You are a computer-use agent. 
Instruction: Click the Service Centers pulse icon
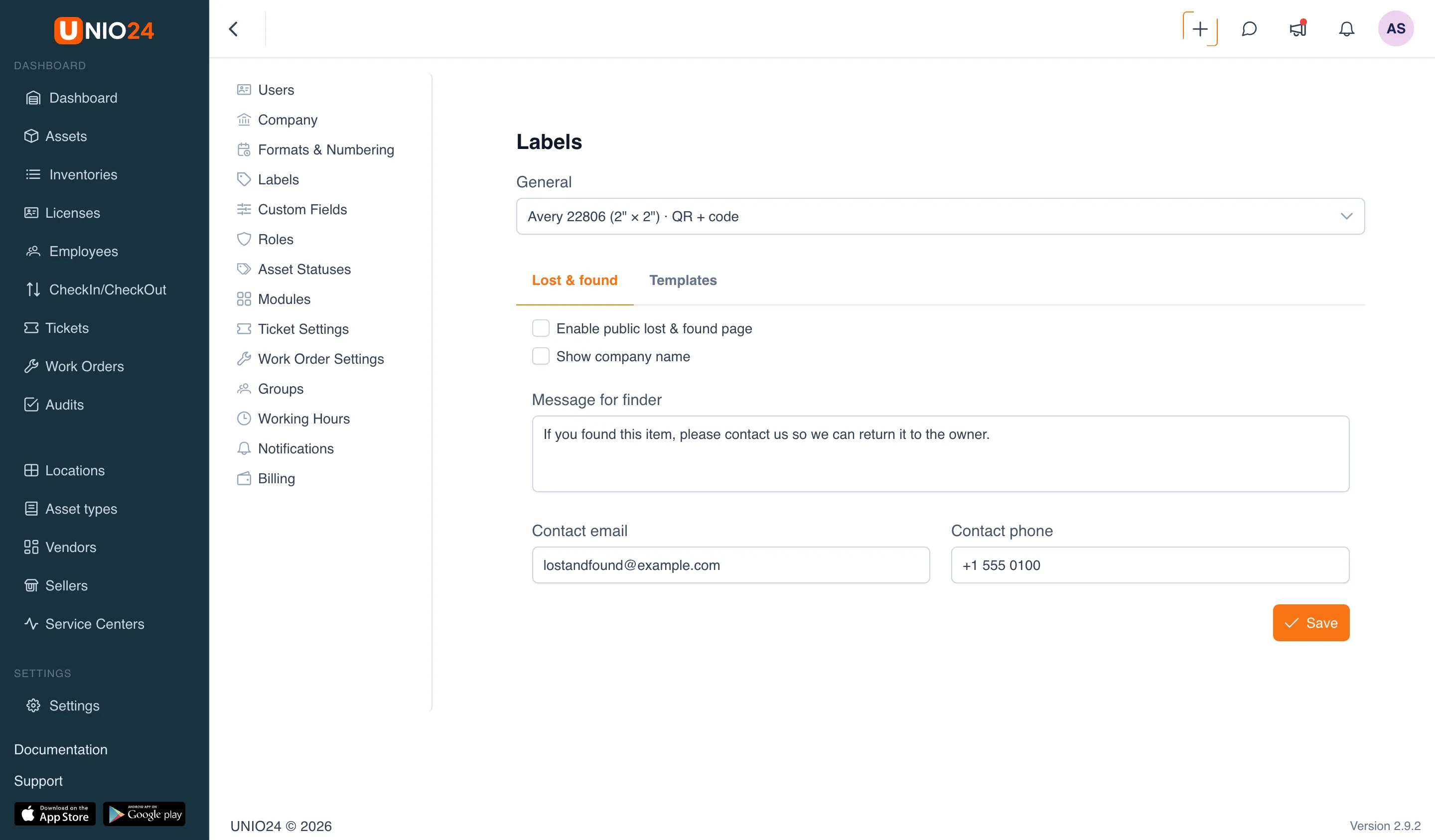click(31, 624)
